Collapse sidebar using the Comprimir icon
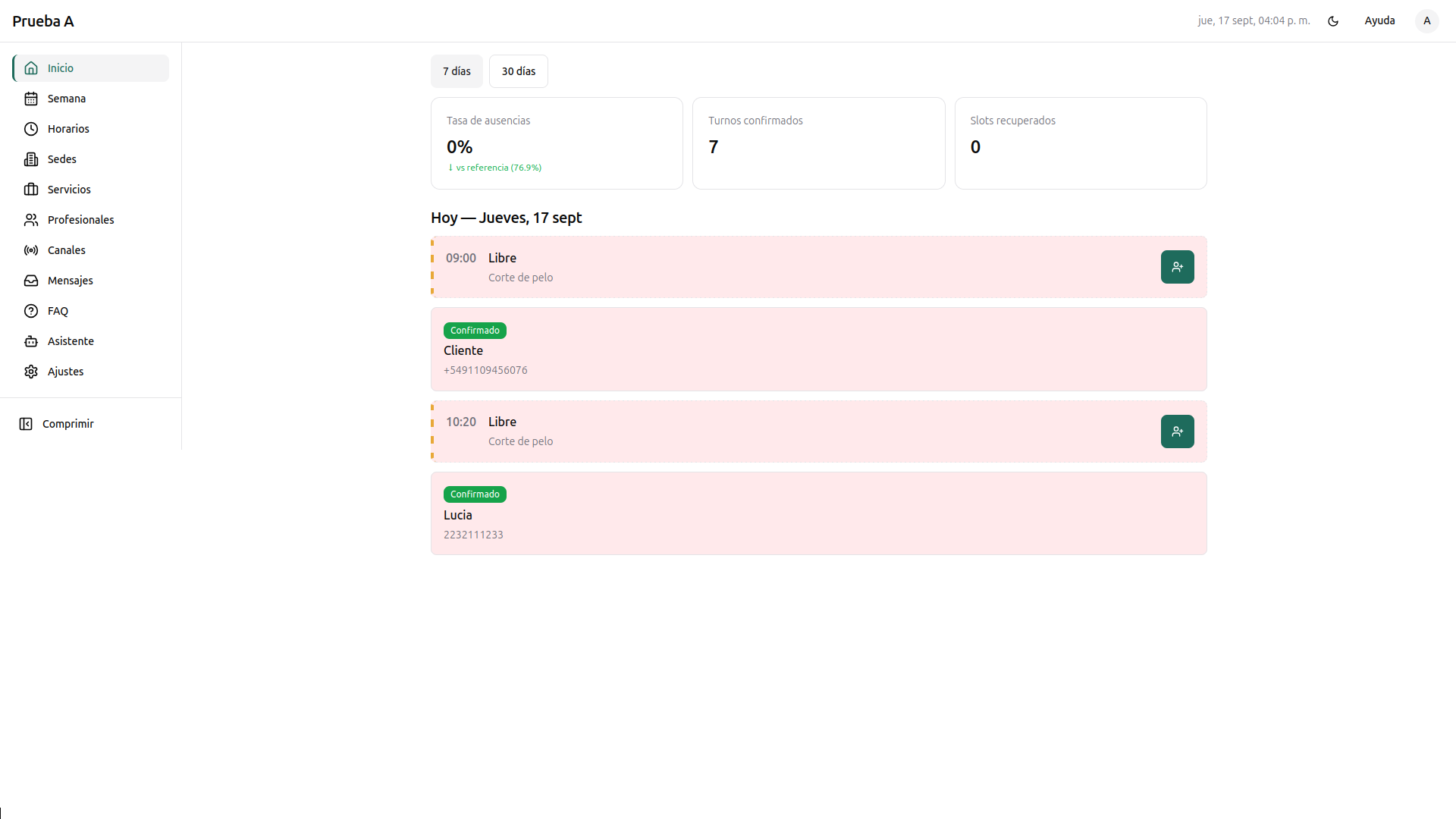 (26, 424)
